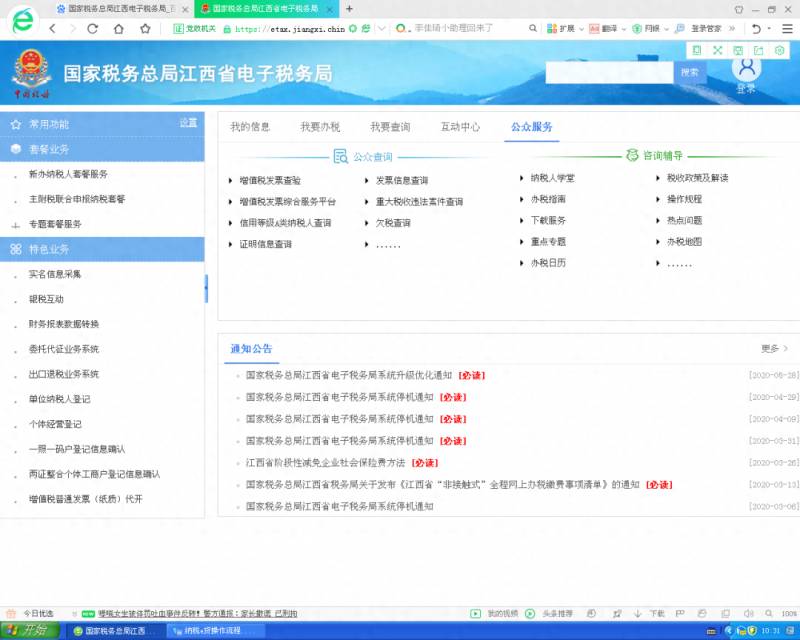Open 增值税普通发票（纸质）代开 in sidebar
800x640 pixels.
(86, 499)
